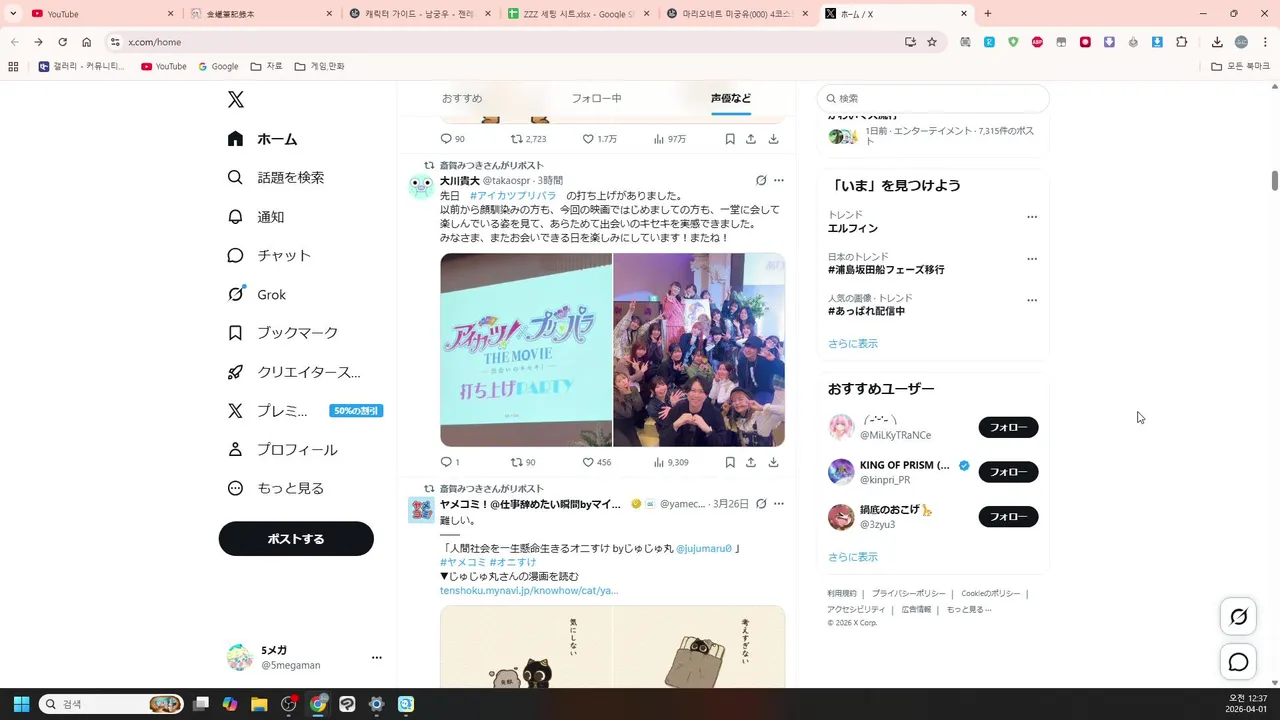Screen dimensions: 1280x720
Task: Click ポストする post button
Action: (296, 539)
